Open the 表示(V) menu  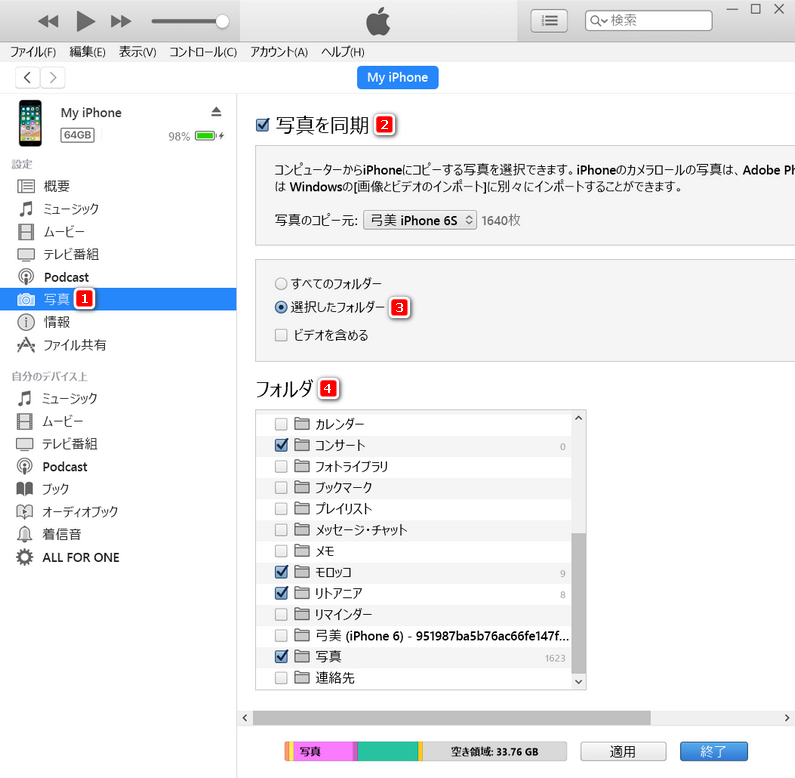coord(137,52)
